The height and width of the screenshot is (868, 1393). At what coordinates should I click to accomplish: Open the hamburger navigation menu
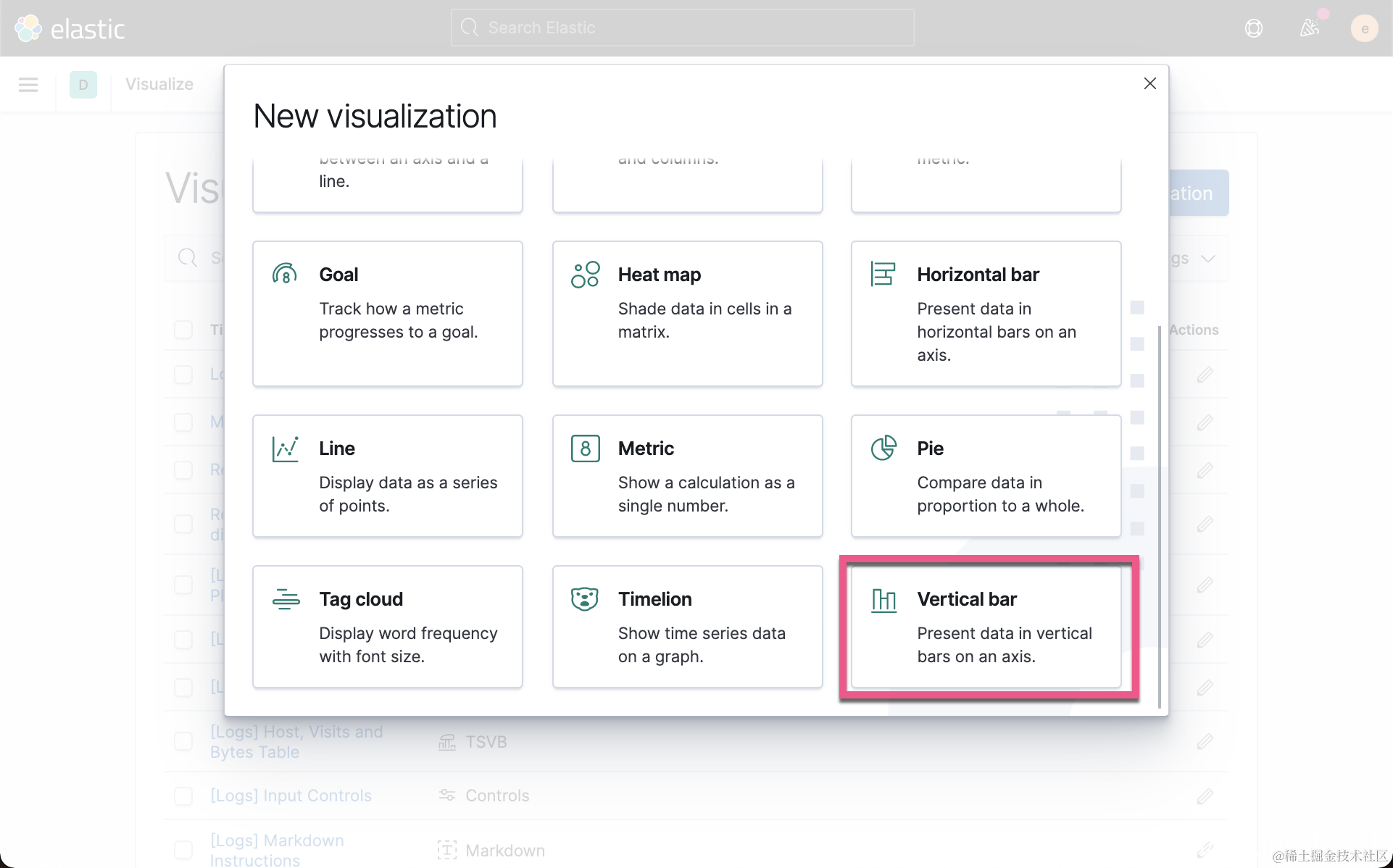coord(28,85)
